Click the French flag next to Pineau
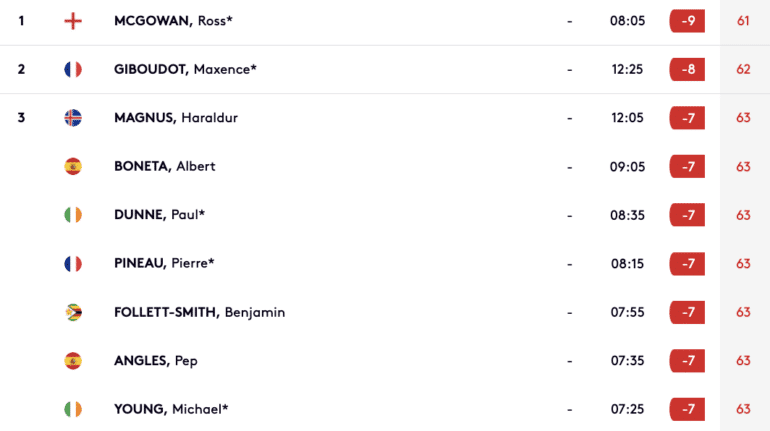This screenshot has width=770, height=431. coord(73,264)
